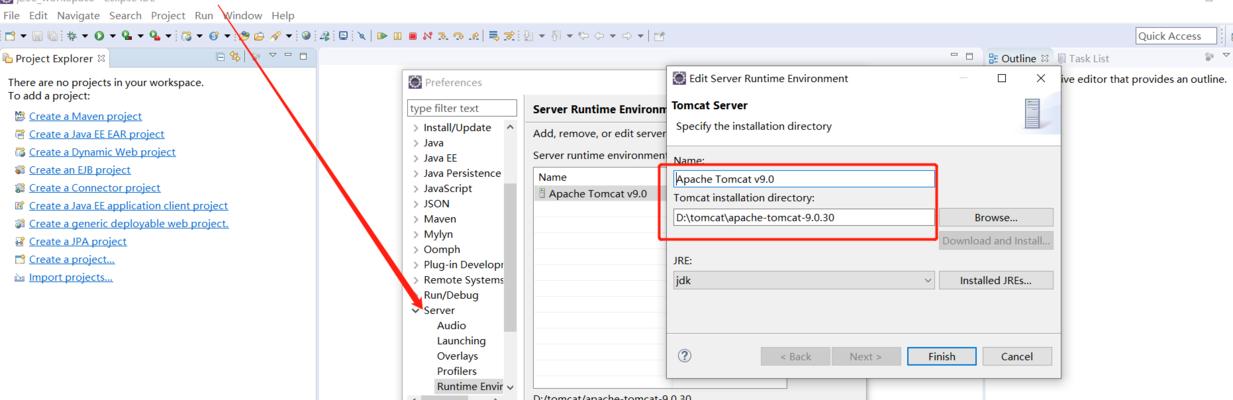The width and height of the screenshot is (1233, 400).
Task: Click the Open Web Browser globe icon
Action: 306,36
